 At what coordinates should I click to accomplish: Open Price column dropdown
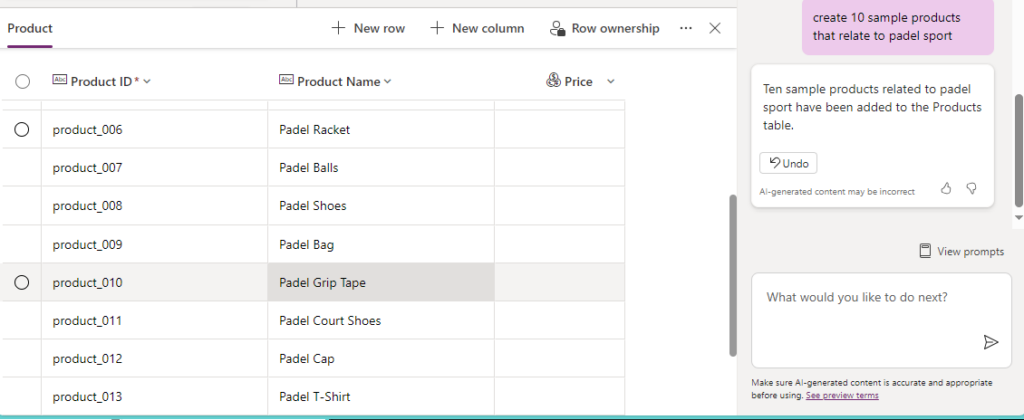pos(611,81)
